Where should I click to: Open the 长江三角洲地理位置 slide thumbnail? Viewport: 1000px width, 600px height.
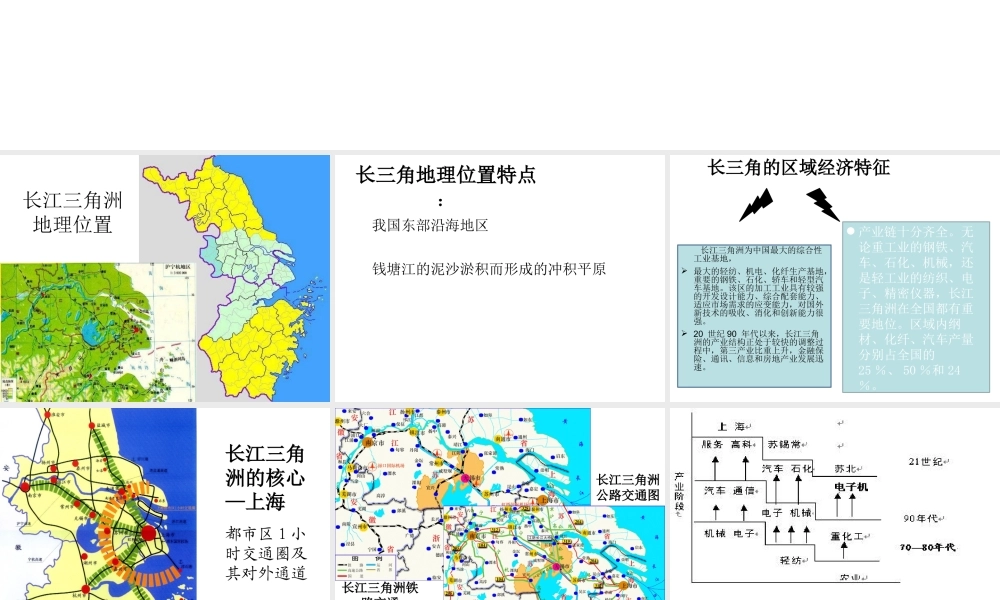pyautogui.click(x=165, y=278)
